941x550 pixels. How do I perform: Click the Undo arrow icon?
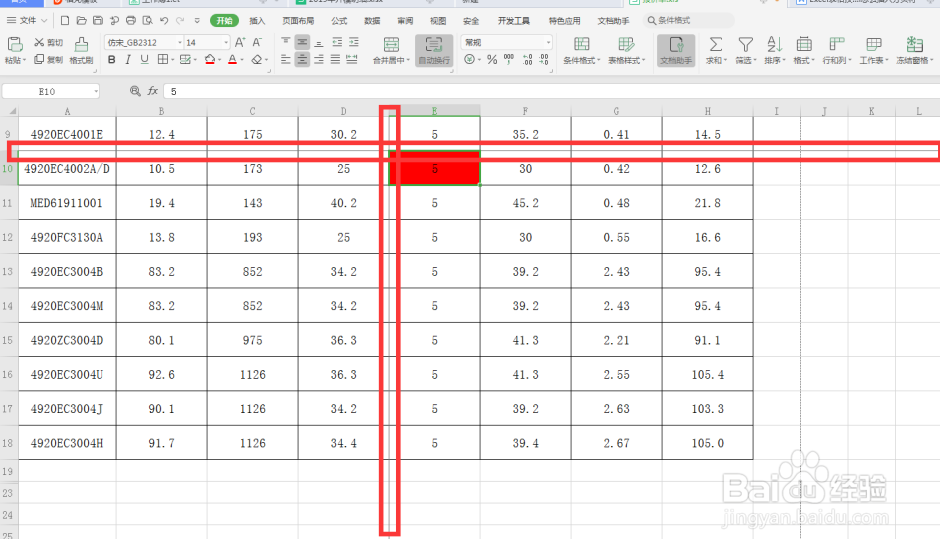coord(164,20)
